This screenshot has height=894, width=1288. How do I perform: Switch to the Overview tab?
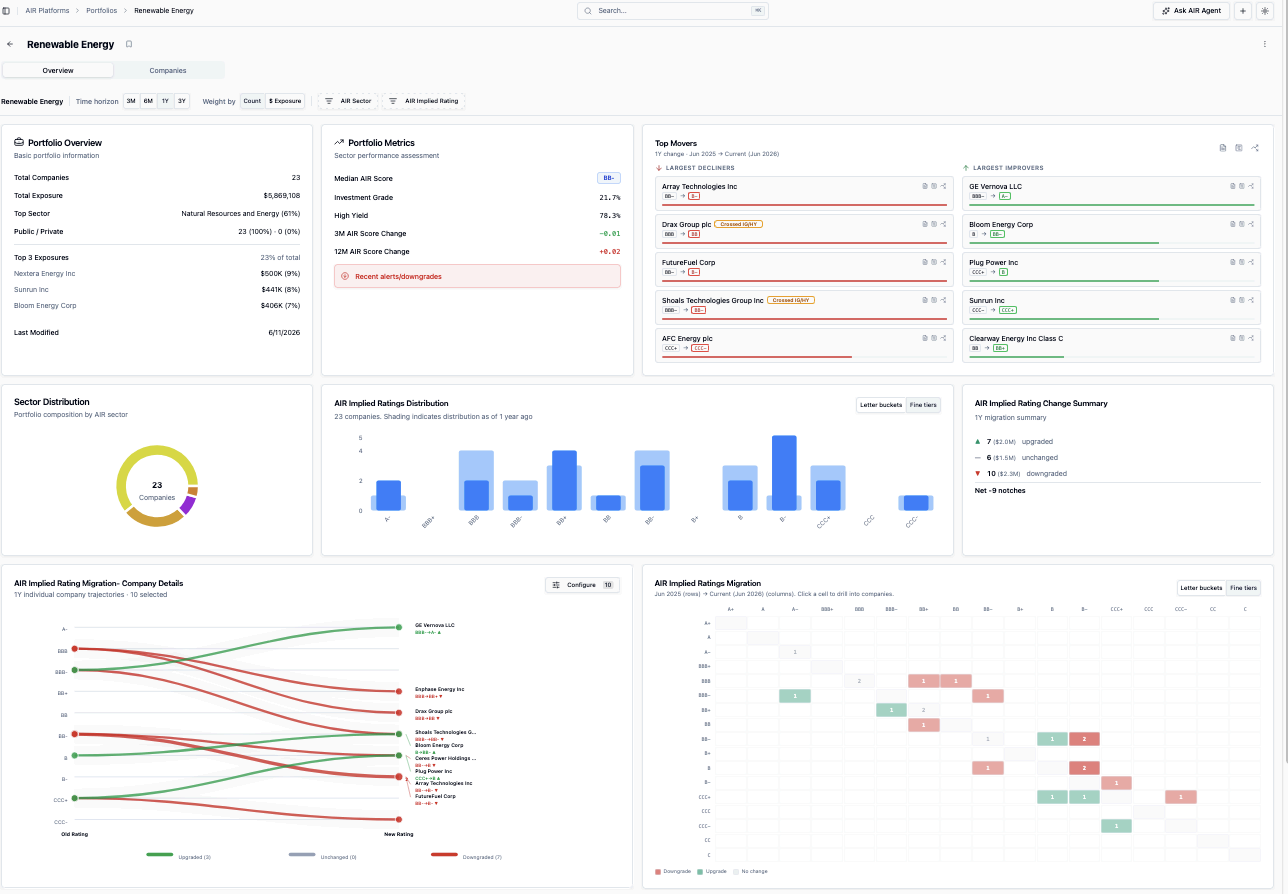(58, 71)
